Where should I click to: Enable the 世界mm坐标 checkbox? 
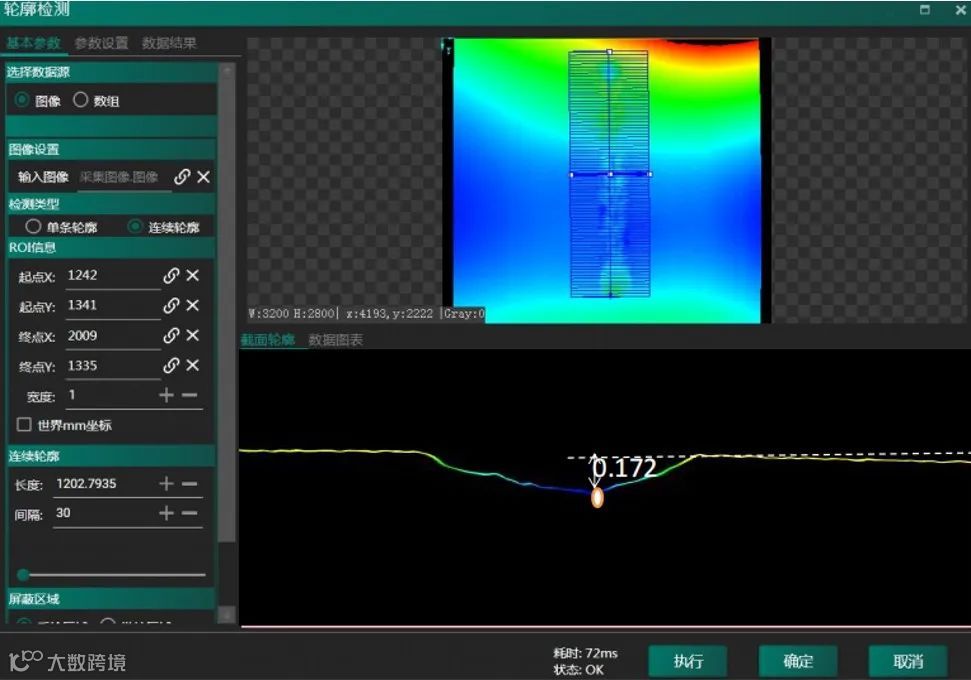[24, 425]
